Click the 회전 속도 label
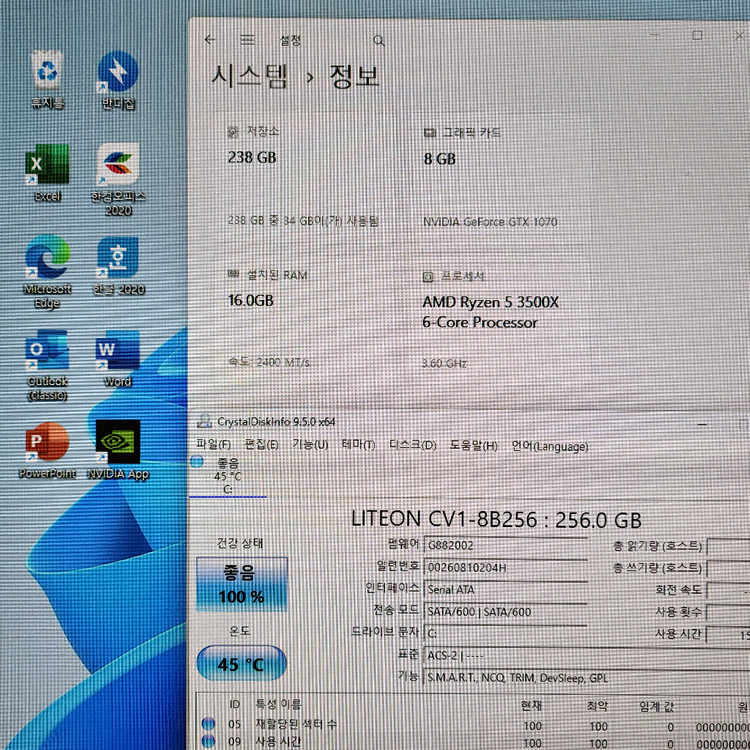This screenshot has width=750, height=750. click(678, 590)
